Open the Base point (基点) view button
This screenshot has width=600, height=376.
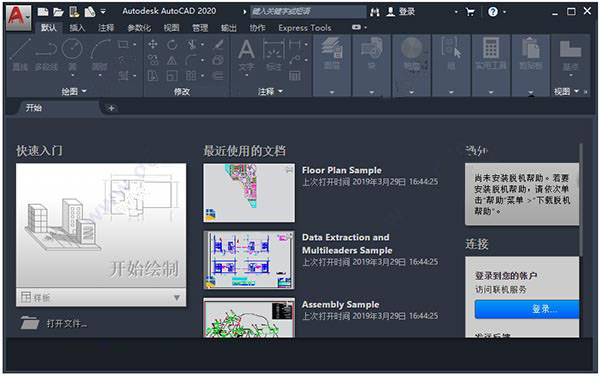pos(570,56)
